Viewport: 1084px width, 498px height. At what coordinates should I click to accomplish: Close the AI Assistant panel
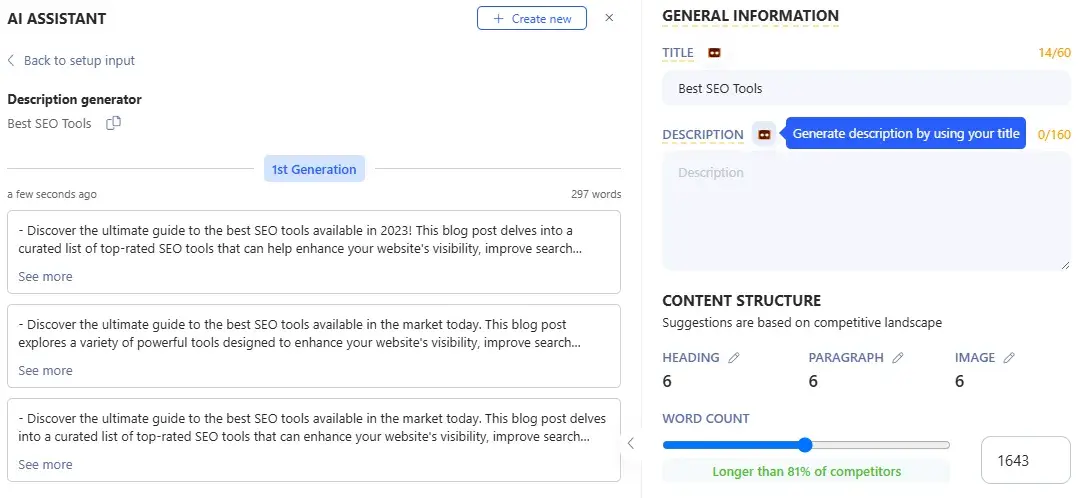(609, 18)
